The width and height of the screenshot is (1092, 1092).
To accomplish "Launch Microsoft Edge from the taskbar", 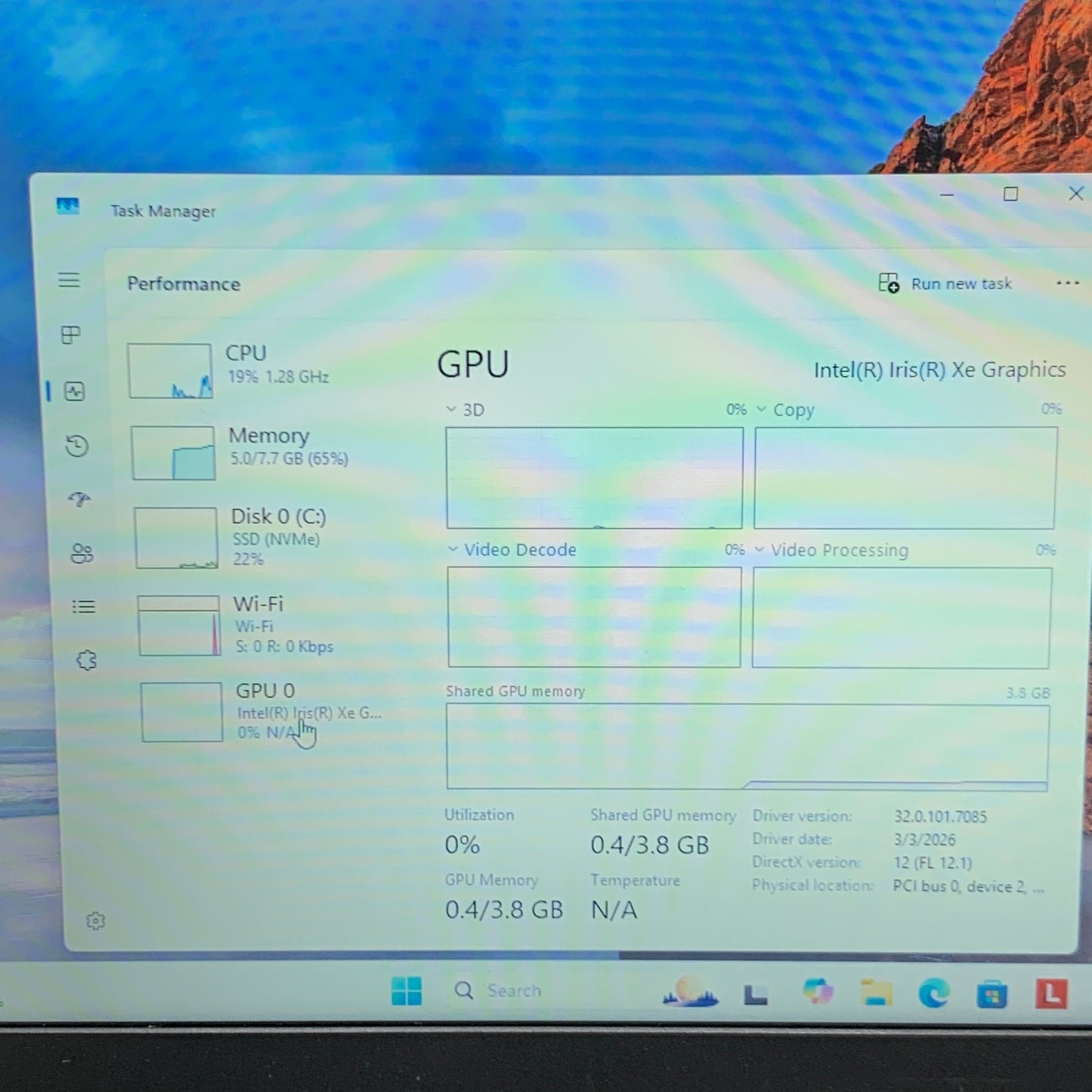I will pos(934,993).
